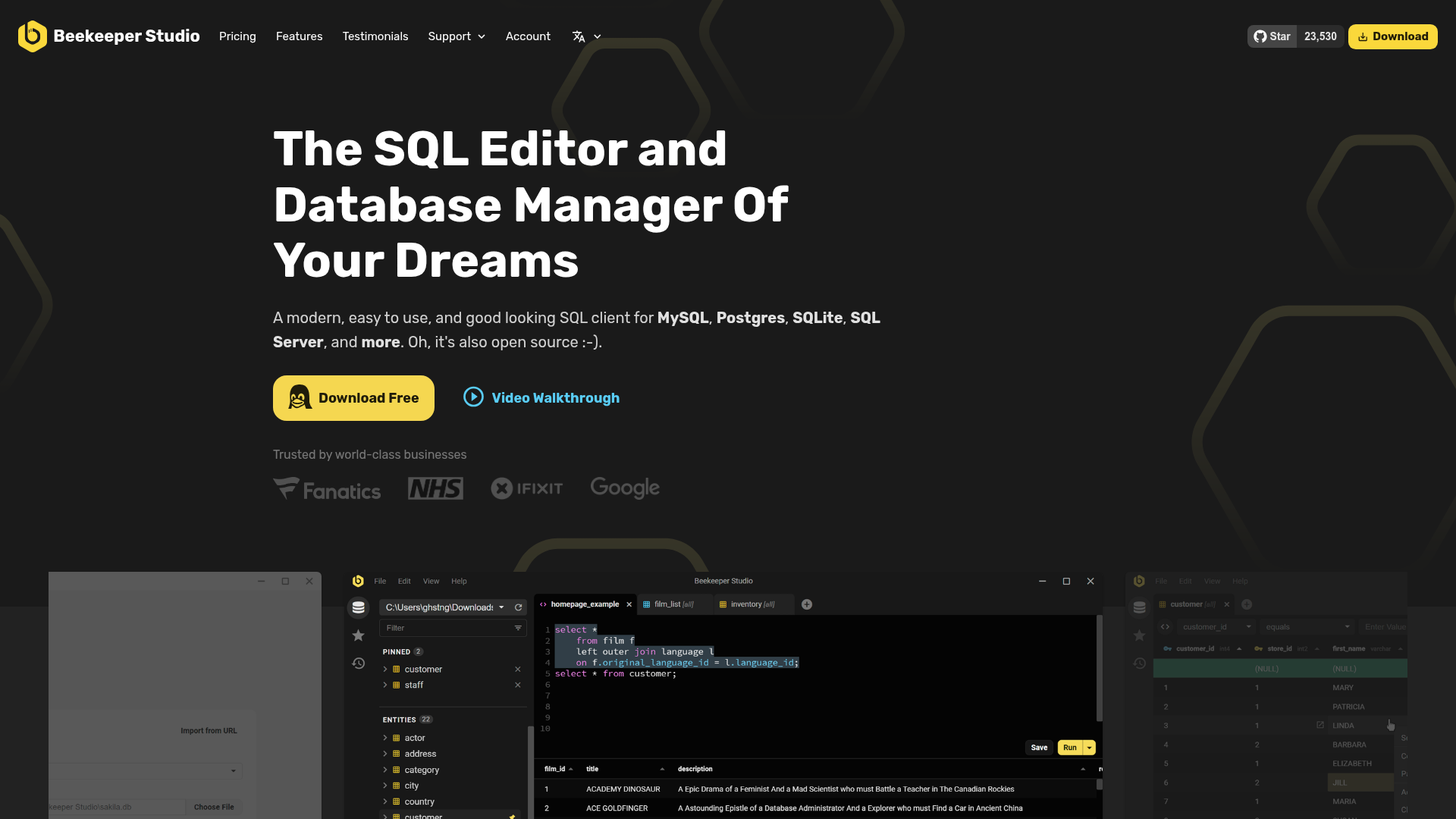Click the NHS logo

(x=435, y=488)
